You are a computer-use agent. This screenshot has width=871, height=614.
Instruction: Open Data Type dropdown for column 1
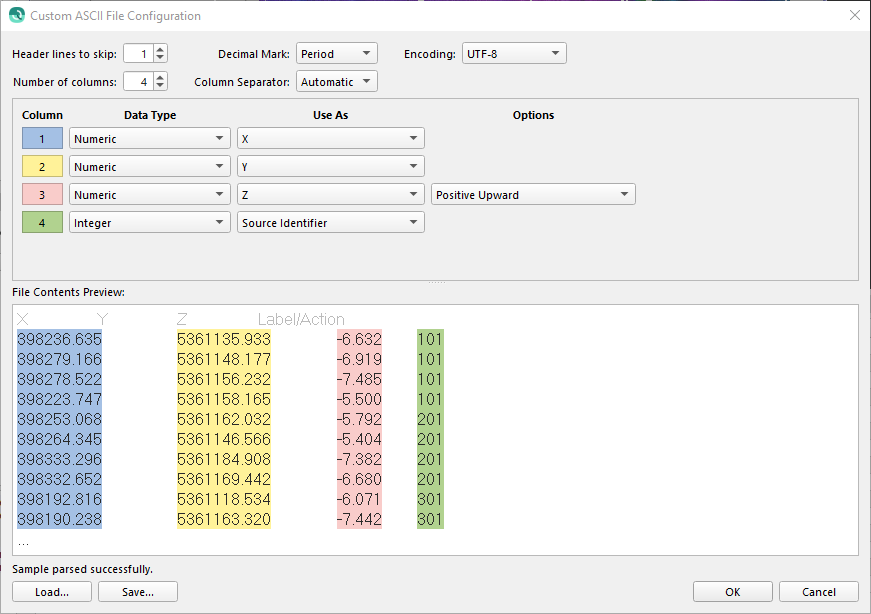[x=149, y=139]
